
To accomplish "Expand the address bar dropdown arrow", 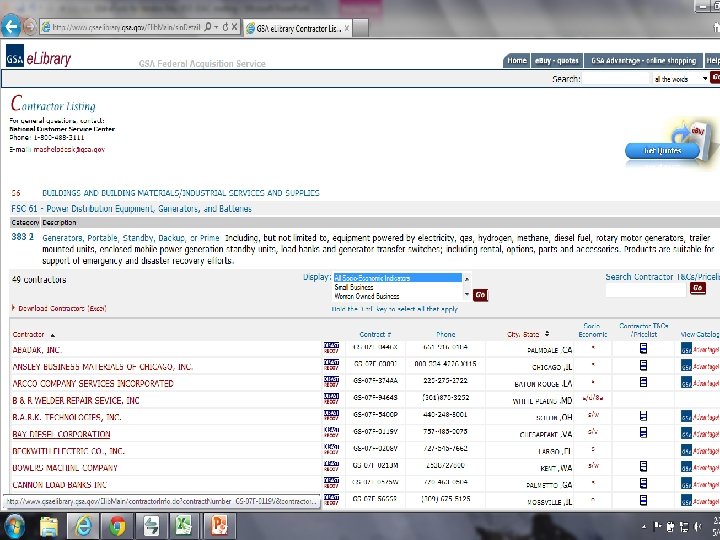I will click(216, 28).
